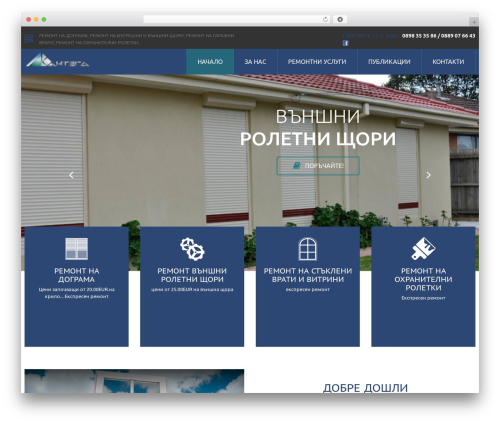Show the previous slide with left arrow
Screen dimensions: 500x423
(71, 175)
